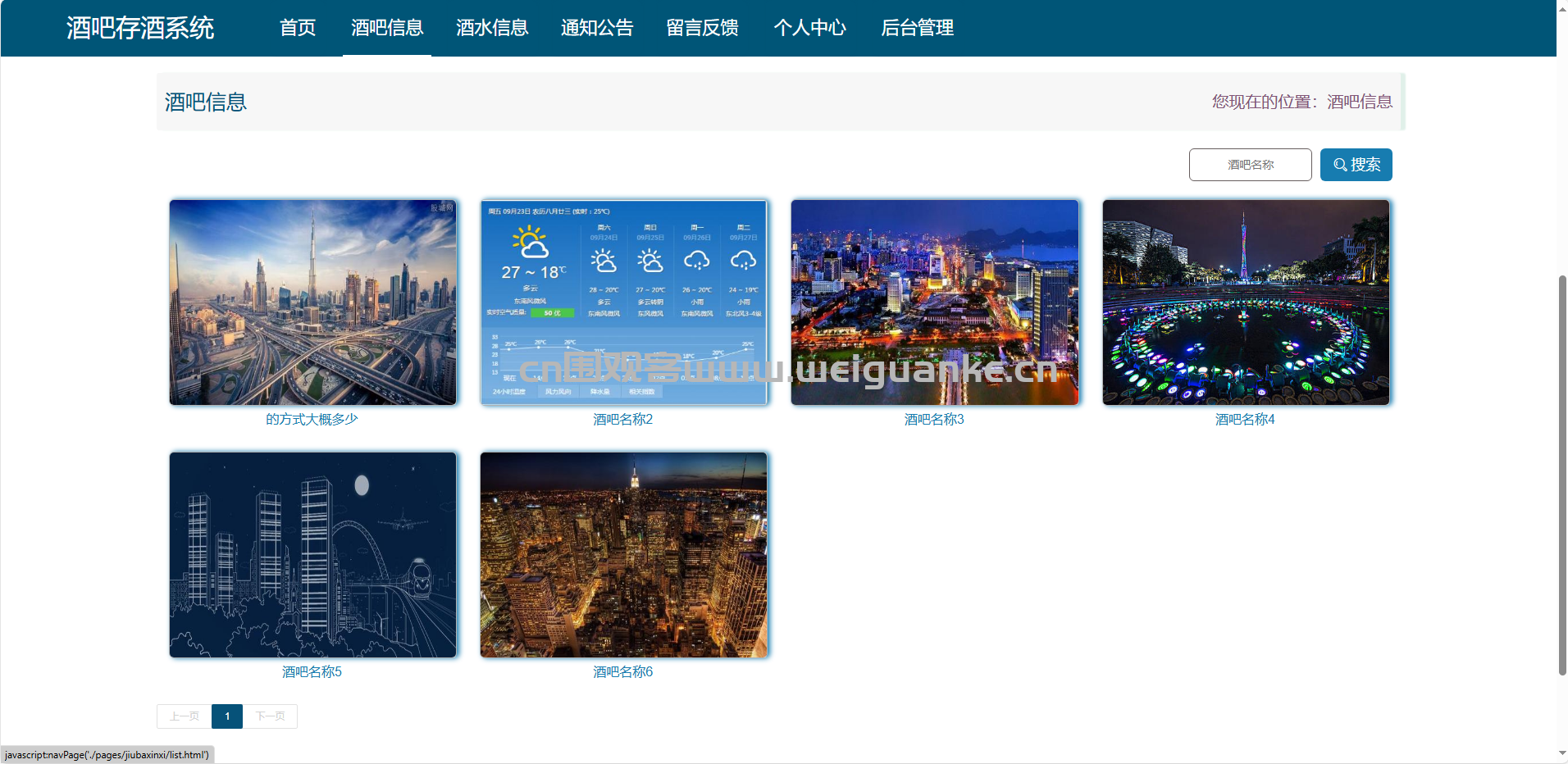
Task: Click the 搜索 button
Action: tap(1356, 165)
